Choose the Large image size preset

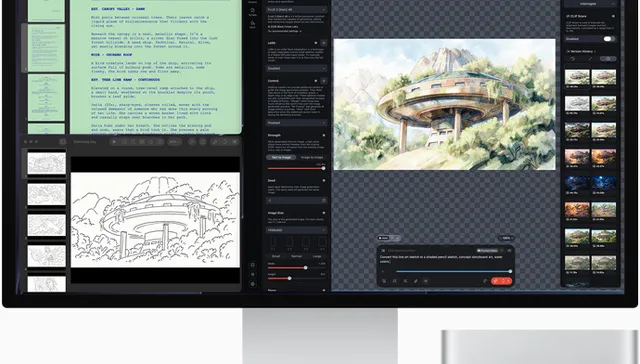(x=317, y=256)
